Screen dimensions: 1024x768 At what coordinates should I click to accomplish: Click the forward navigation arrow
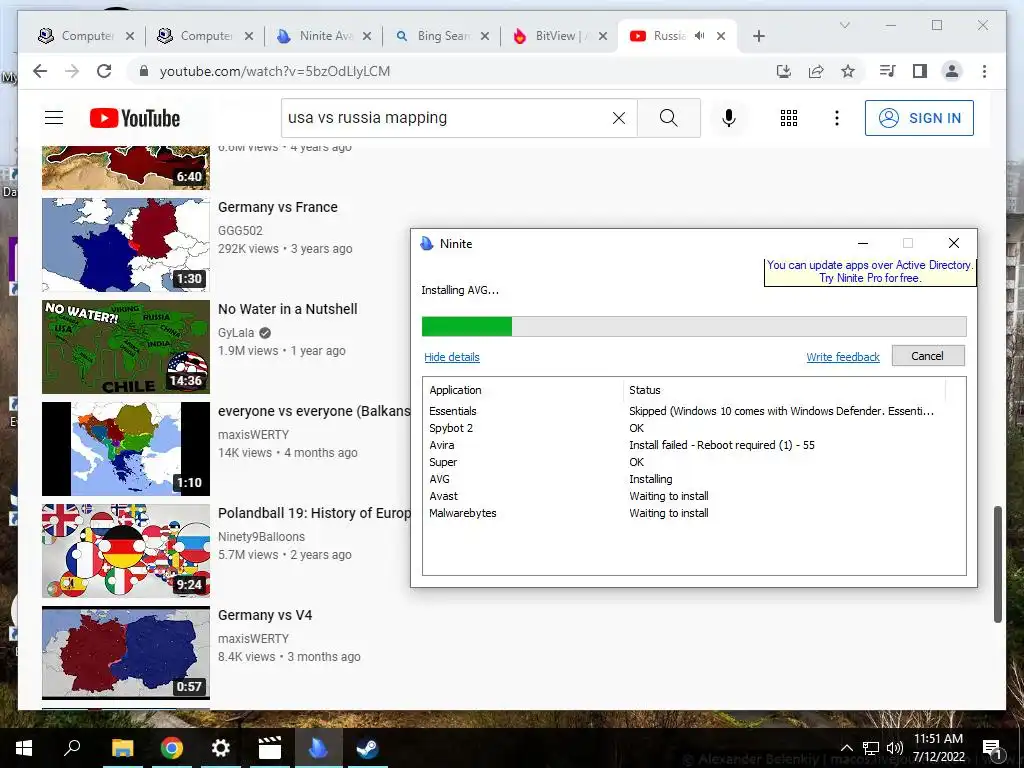[x=72, y=71]
